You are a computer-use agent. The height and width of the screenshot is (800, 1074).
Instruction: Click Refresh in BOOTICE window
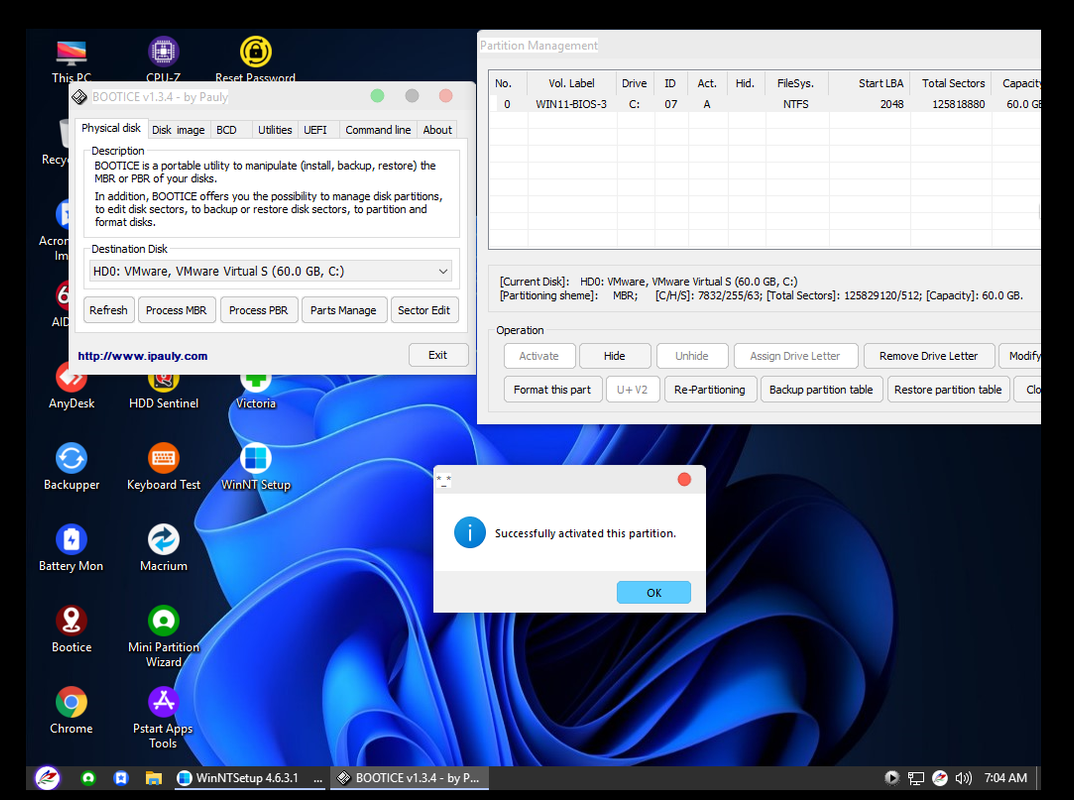pos(108,310)
